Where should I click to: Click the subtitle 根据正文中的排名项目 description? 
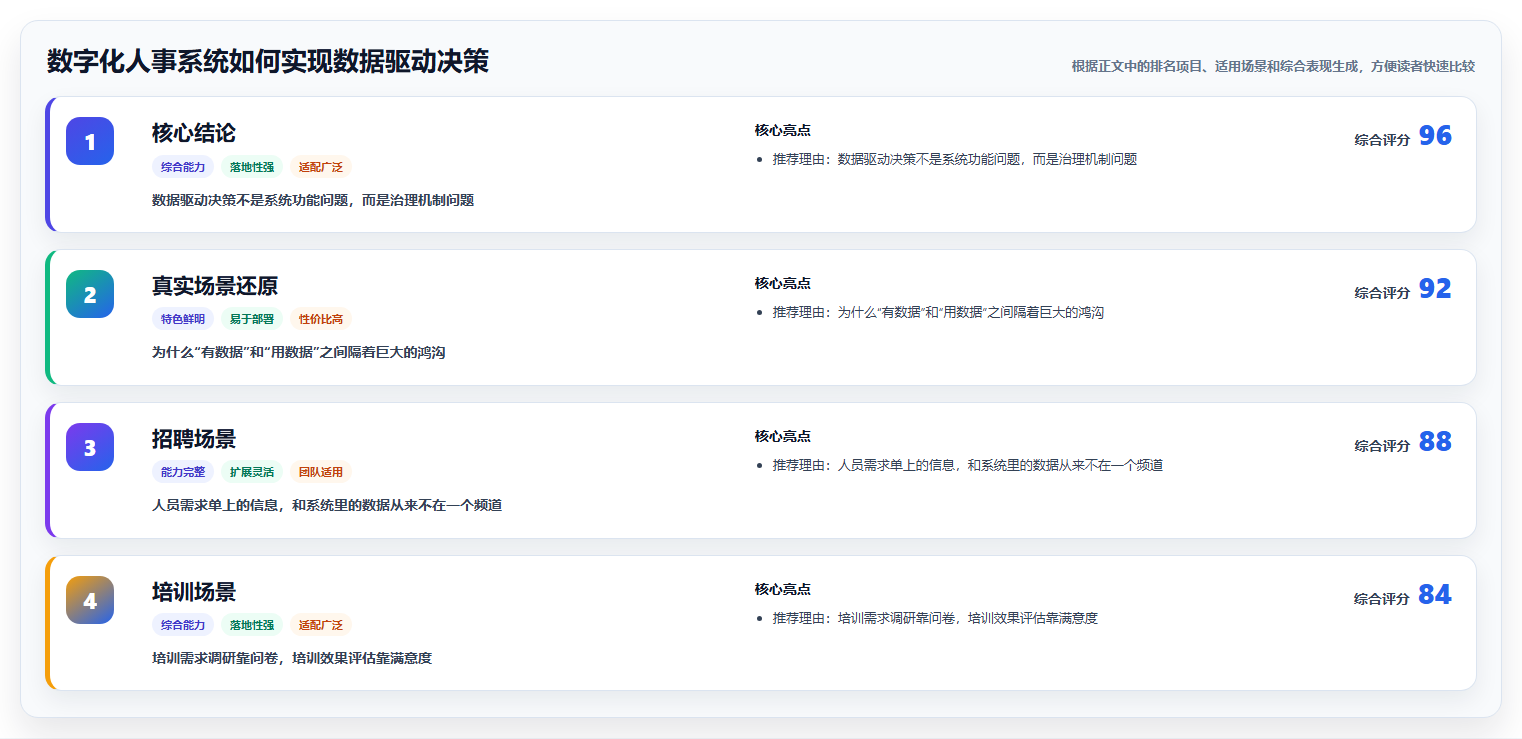1273,66
